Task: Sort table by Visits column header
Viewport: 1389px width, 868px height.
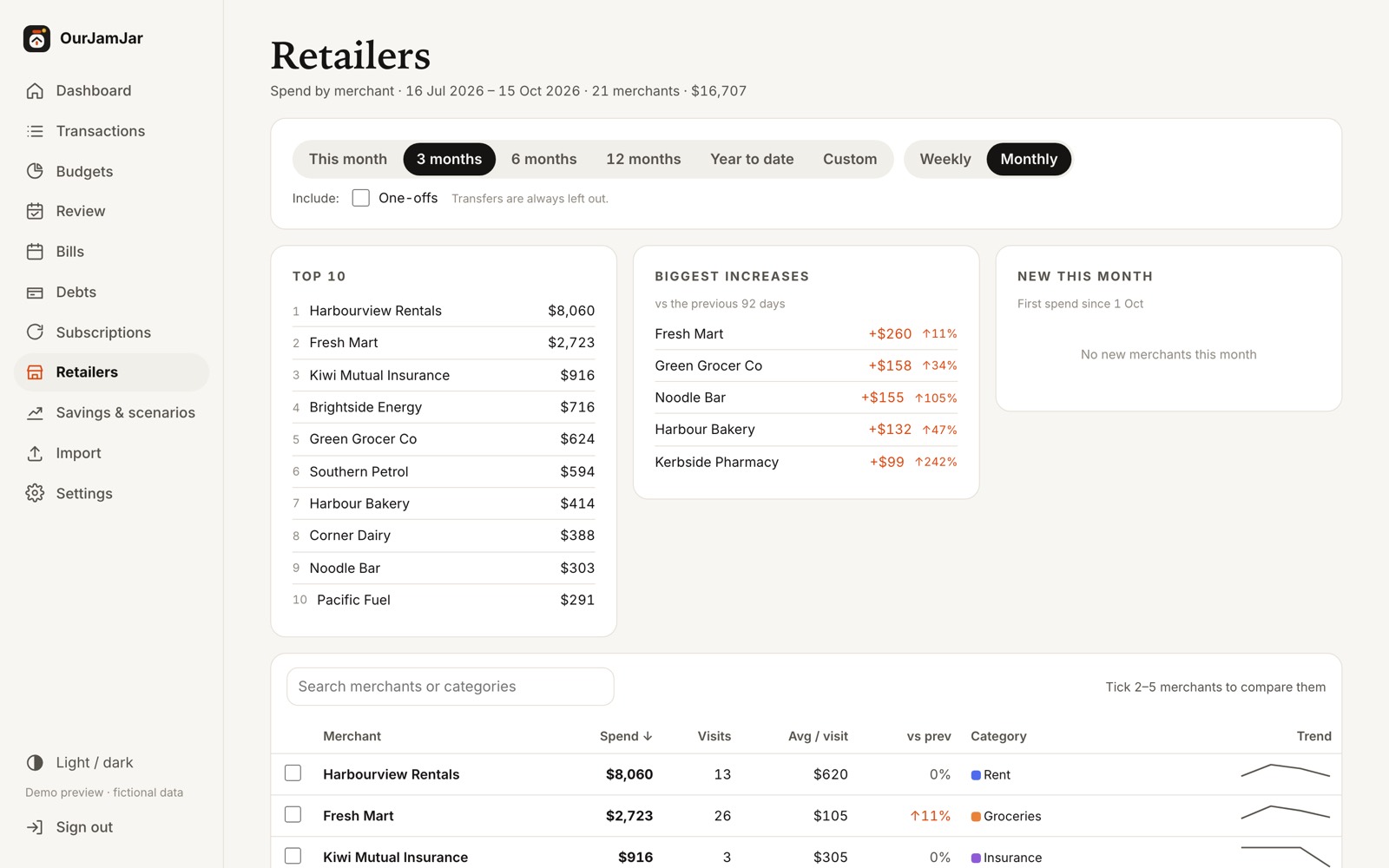Action: tap(714, 736)
